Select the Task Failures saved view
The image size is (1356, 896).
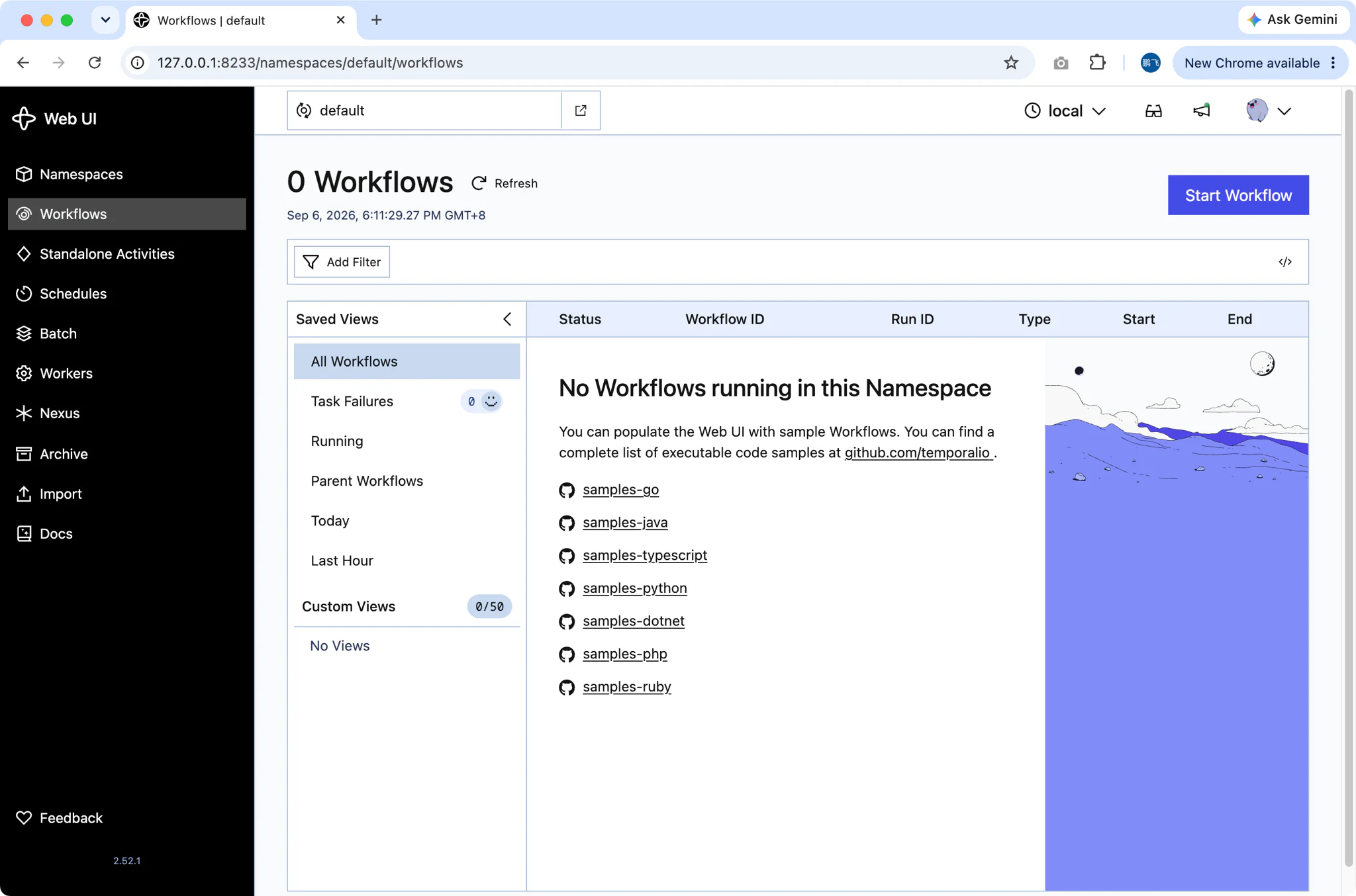tap(407, 401)
